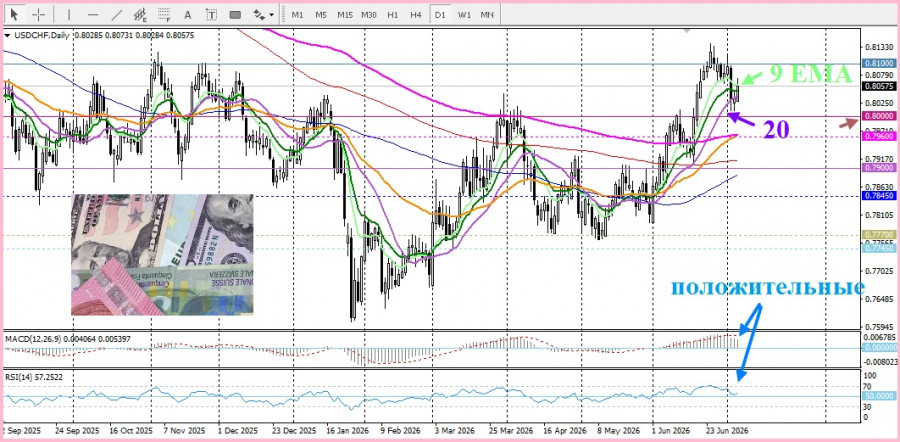Choose the Trendline drawing tool
This screenshot has width=900, height=442.
(117, 14)
